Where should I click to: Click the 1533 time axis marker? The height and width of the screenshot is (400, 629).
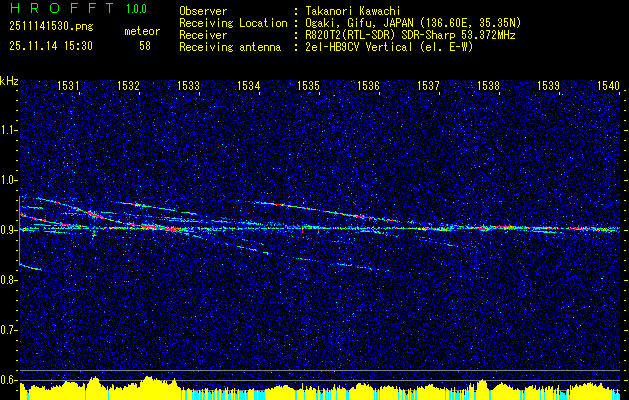188,85
